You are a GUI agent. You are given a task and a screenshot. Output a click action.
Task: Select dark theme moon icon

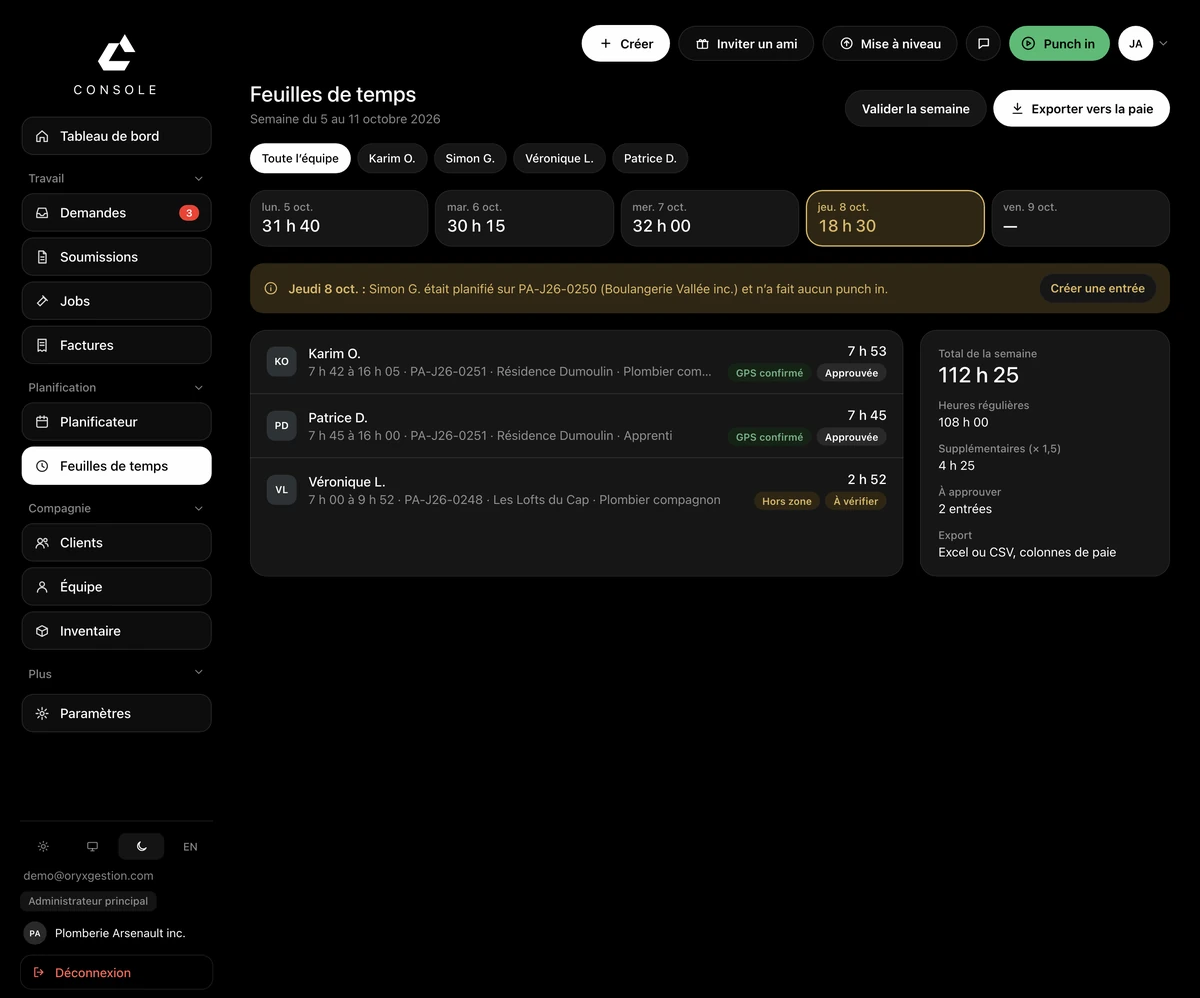pos(141,847)
